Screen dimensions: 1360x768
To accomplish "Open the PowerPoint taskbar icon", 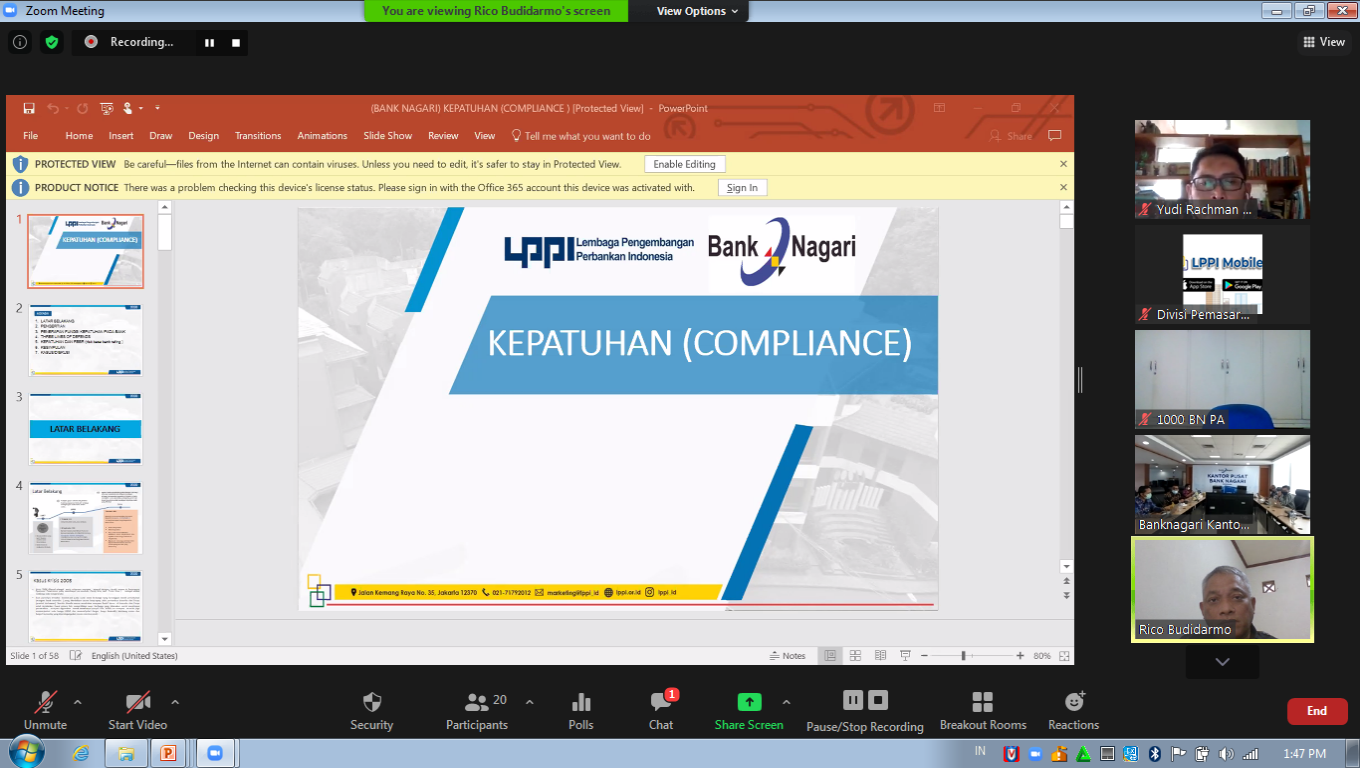I will coord(168,753).
